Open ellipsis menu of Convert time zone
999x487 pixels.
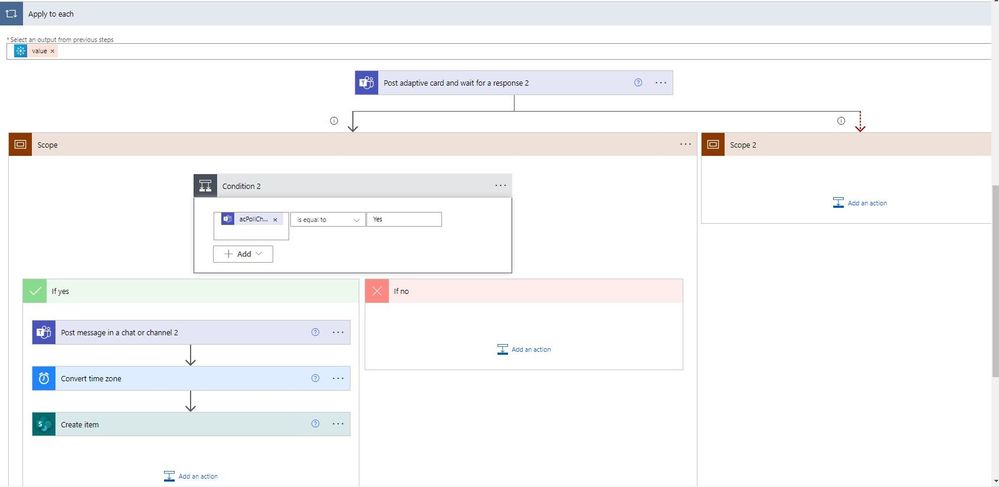click(x=338, y=378)
